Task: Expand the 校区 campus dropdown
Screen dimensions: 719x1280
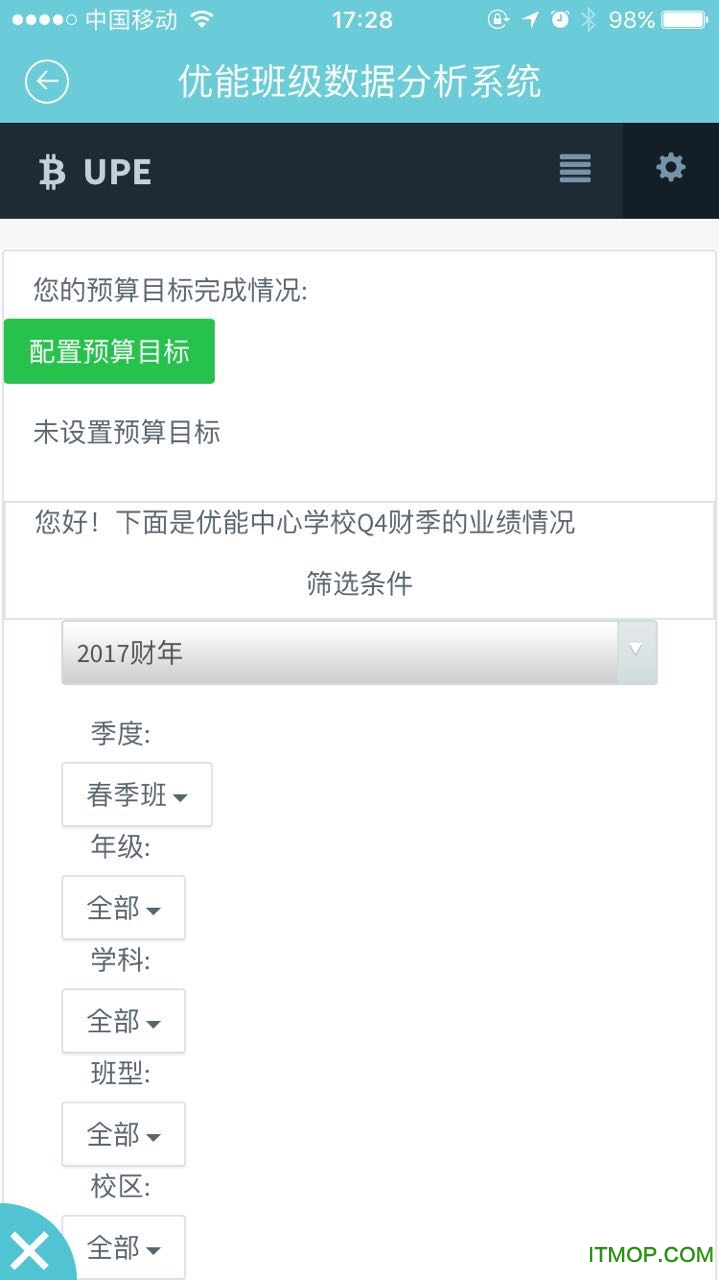Action: pos(123,1247)
